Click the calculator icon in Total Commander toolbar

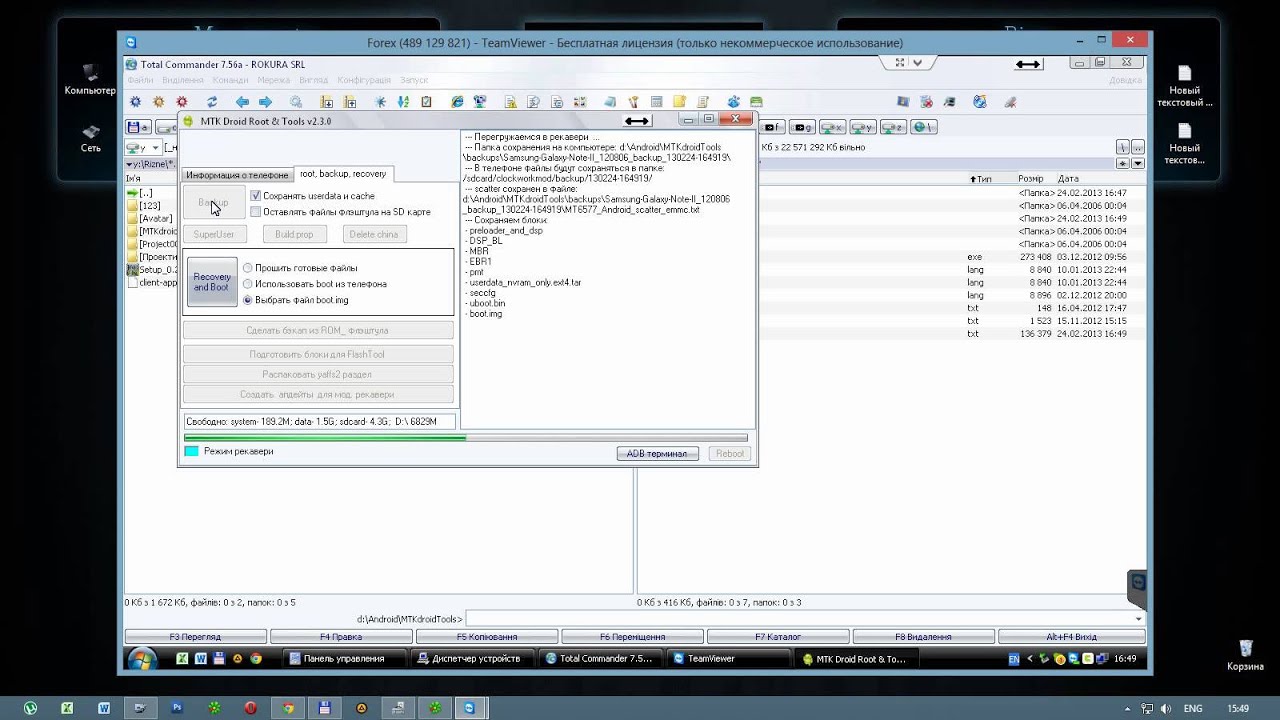(657, 101)
